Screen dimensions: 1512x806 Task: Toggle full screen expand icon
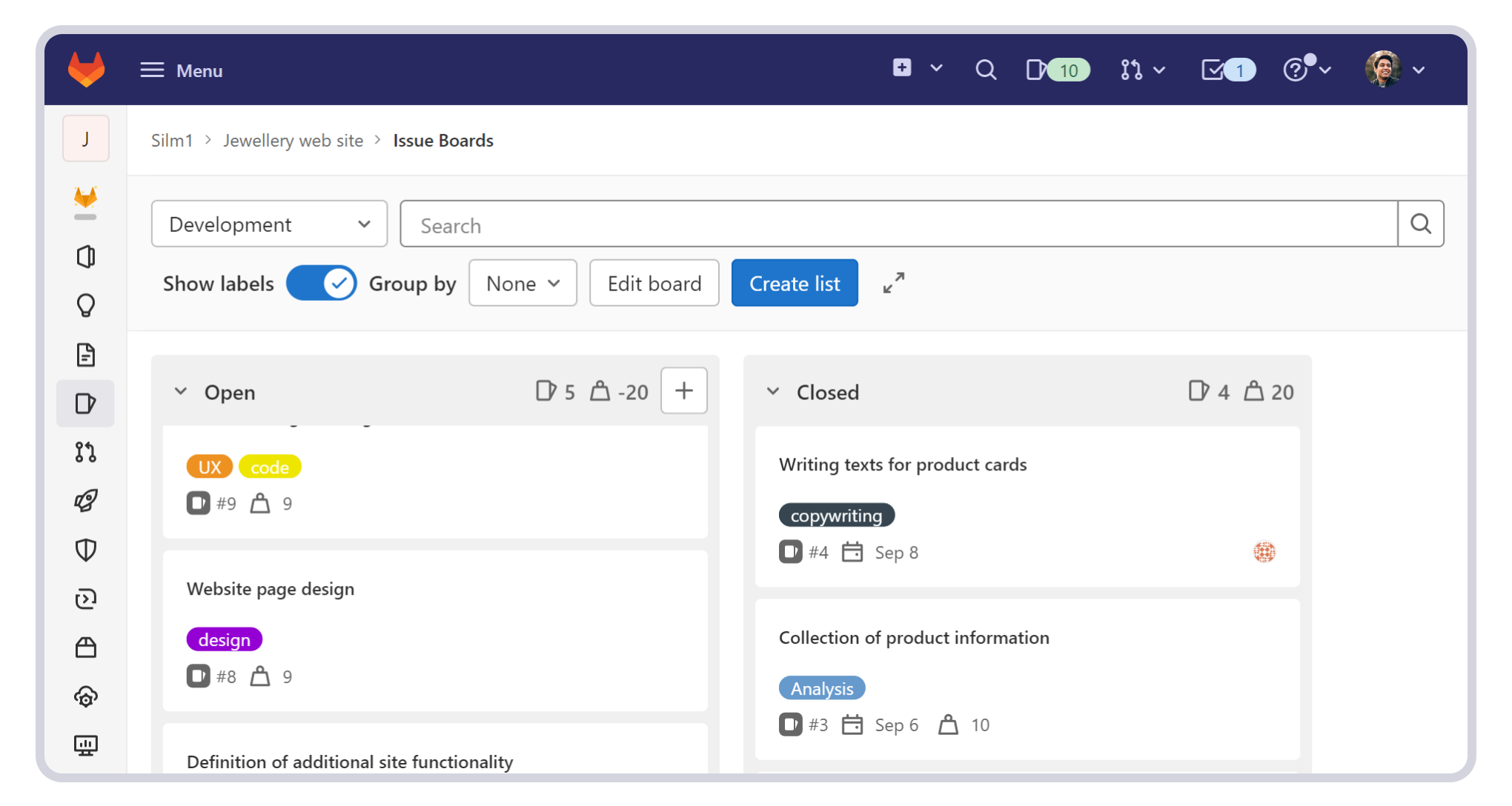(x=894, y=283)
